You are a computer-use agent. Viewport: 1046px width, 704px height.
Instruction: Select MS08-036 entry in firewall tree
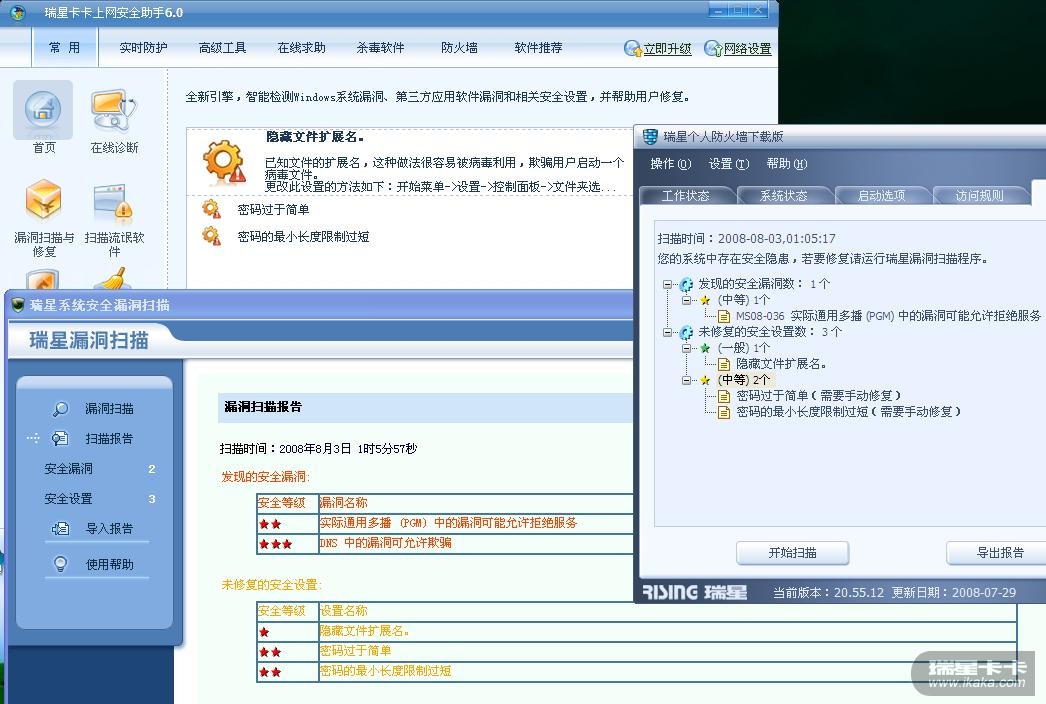(888, 316)
